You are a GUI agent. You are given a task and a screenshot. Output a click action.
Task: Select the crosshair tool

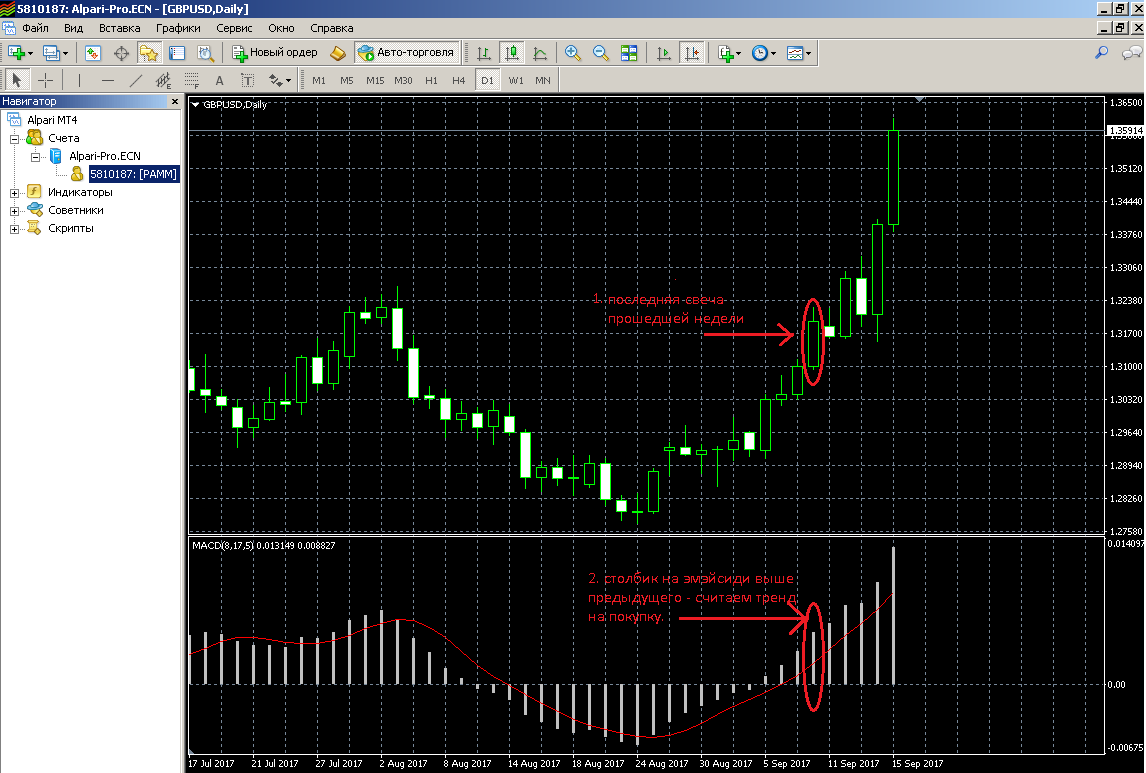pyautogui.click(x=45, y=80)
